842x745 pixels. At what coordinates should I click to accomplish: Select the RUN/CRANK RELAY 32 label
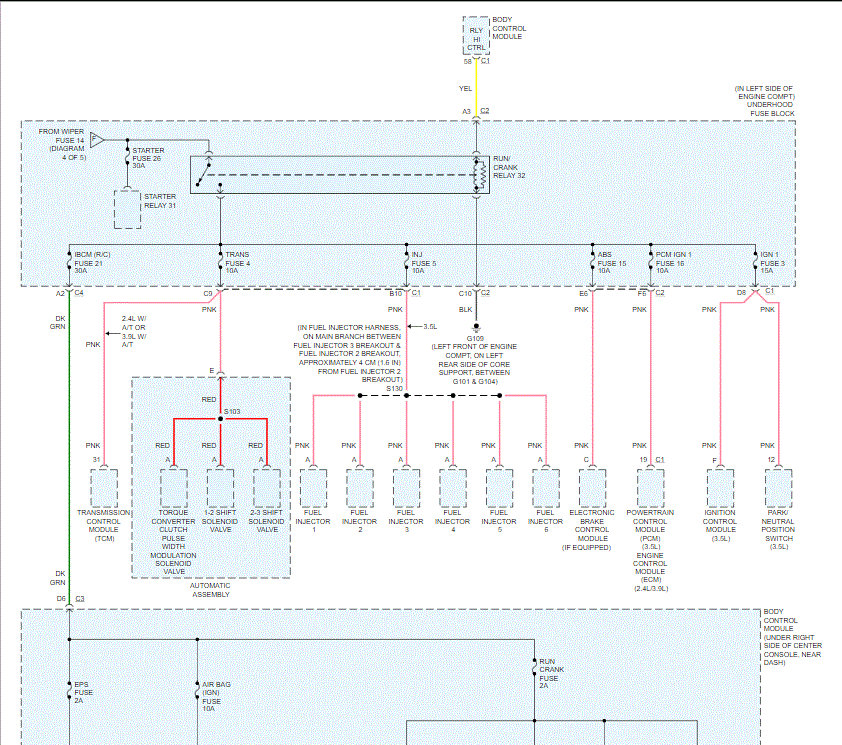click(x=509, y=167)
